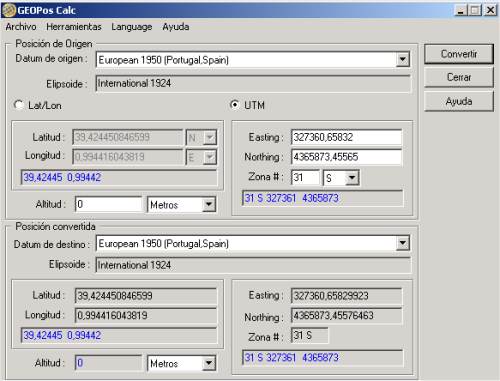The height and width of the screenshot is (381, 500).
Task: Click the Zona number input field
Action: click(x=305, y=177)
